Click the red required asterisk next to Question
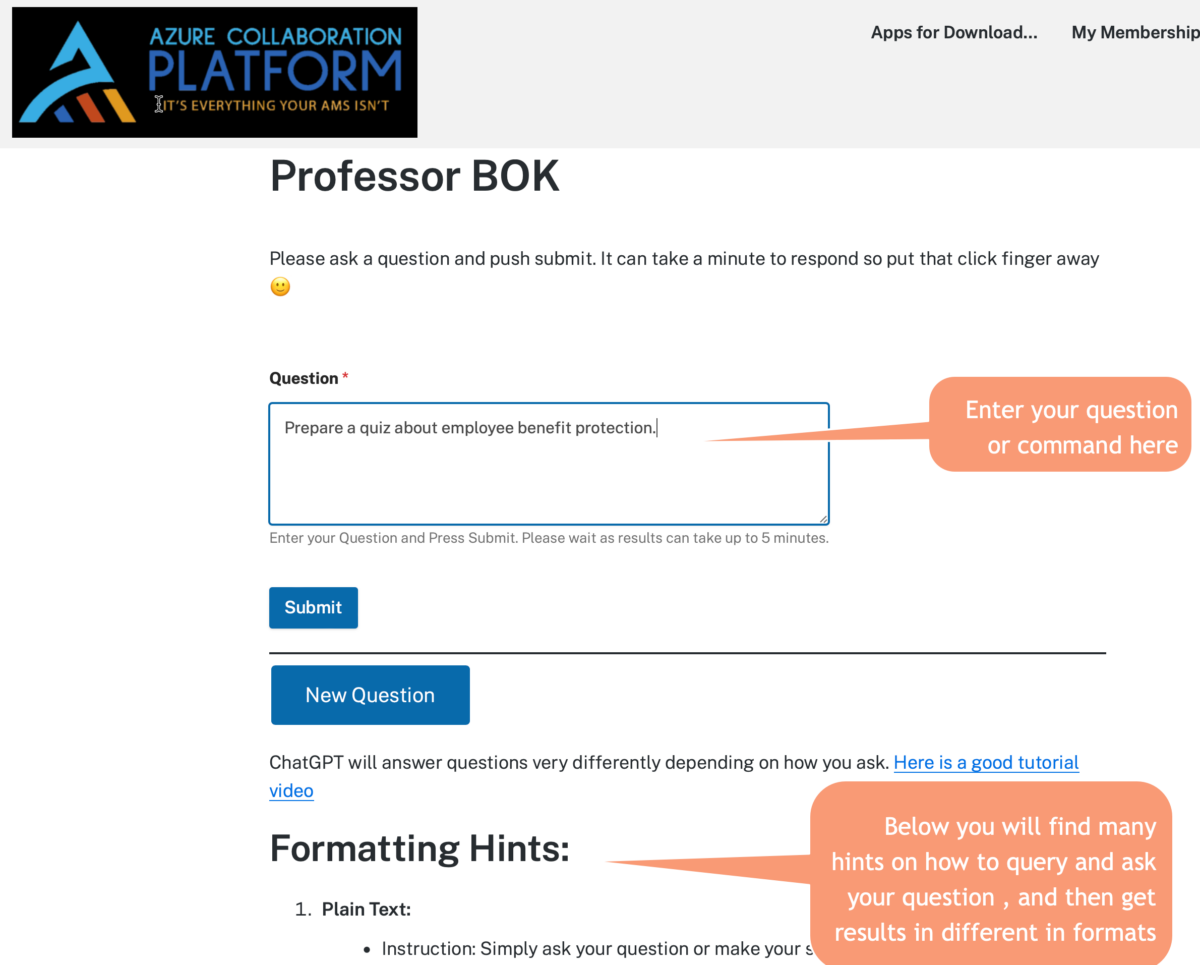This screenshot has width=1200, height=965. (345, 377)
